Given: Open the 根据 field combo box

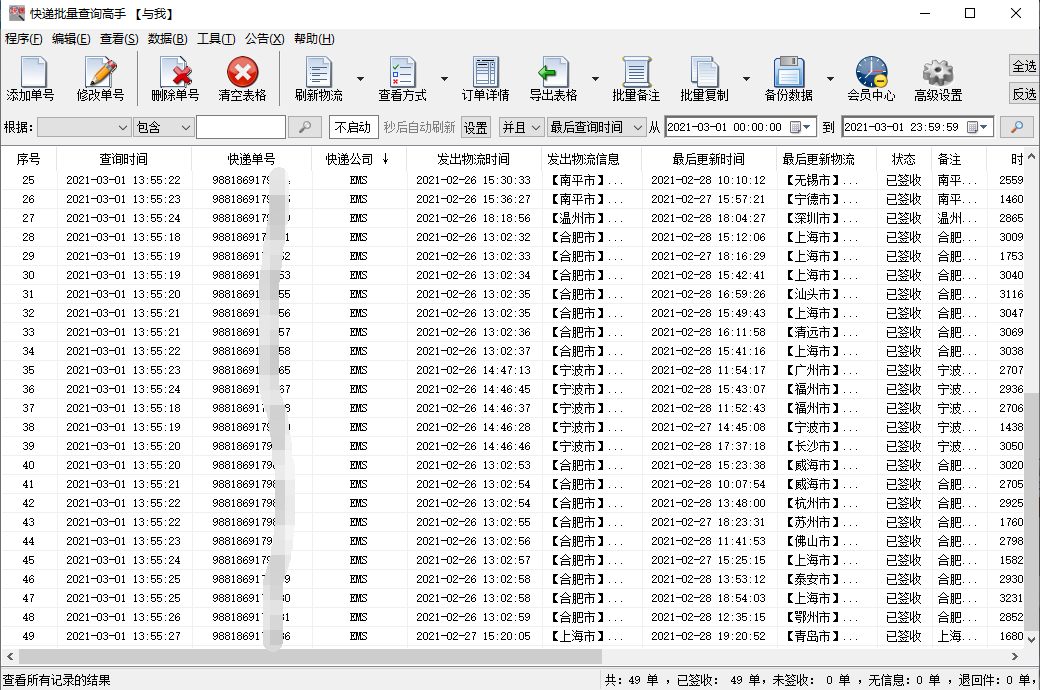Looking at the screenshot, I should pos(84,127).
